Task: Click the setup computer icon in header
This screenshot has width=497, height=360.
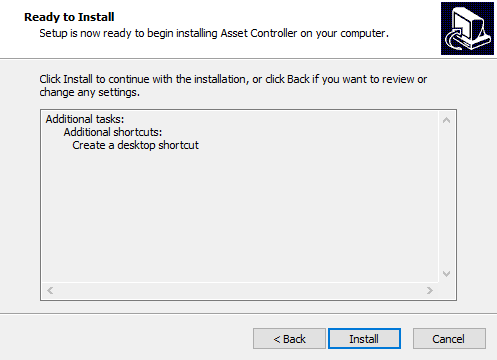Action: [x=467, y=28]
